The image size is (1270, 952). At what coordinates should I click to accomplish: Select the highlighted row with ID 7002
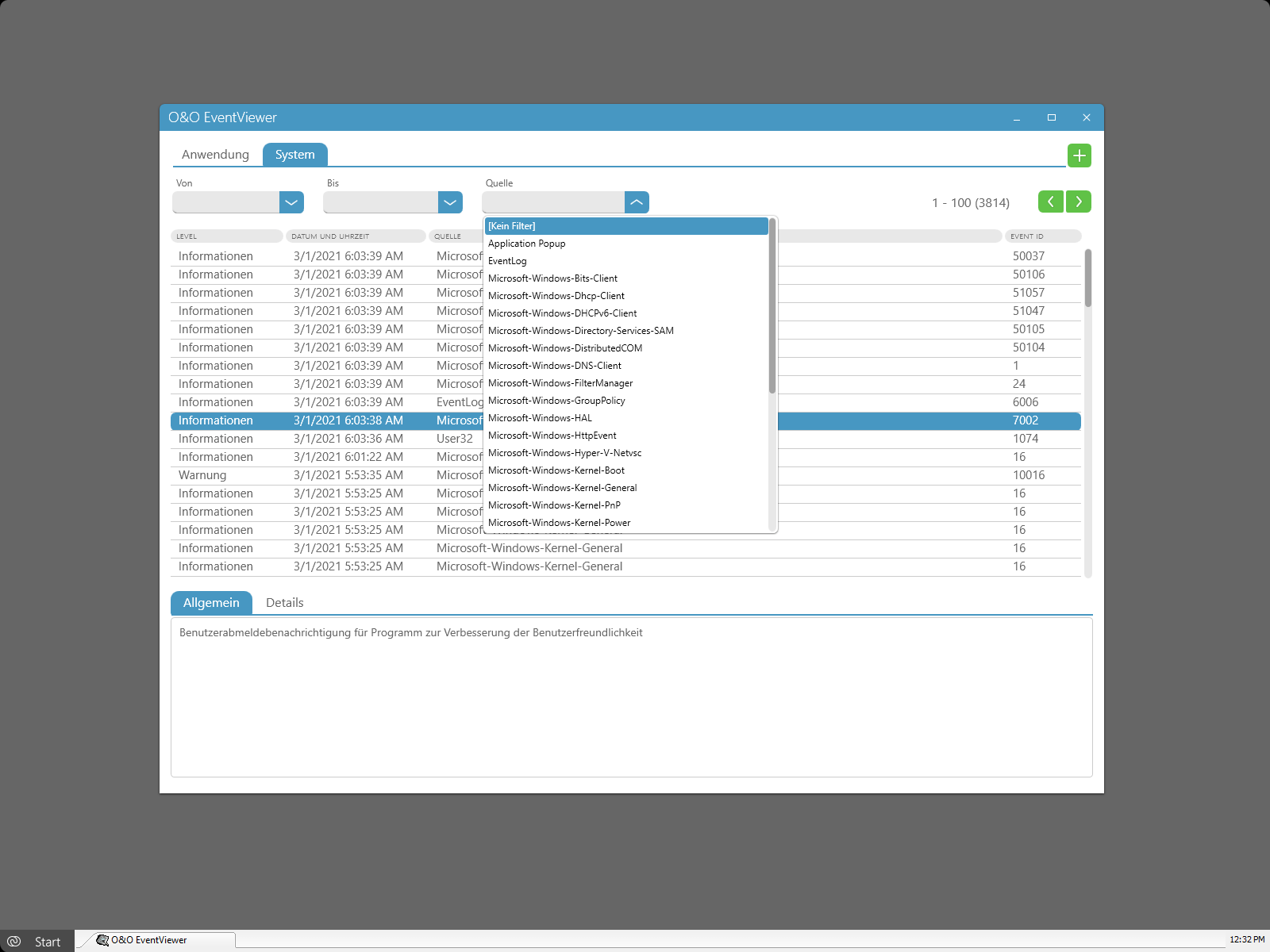coord(625,420)
